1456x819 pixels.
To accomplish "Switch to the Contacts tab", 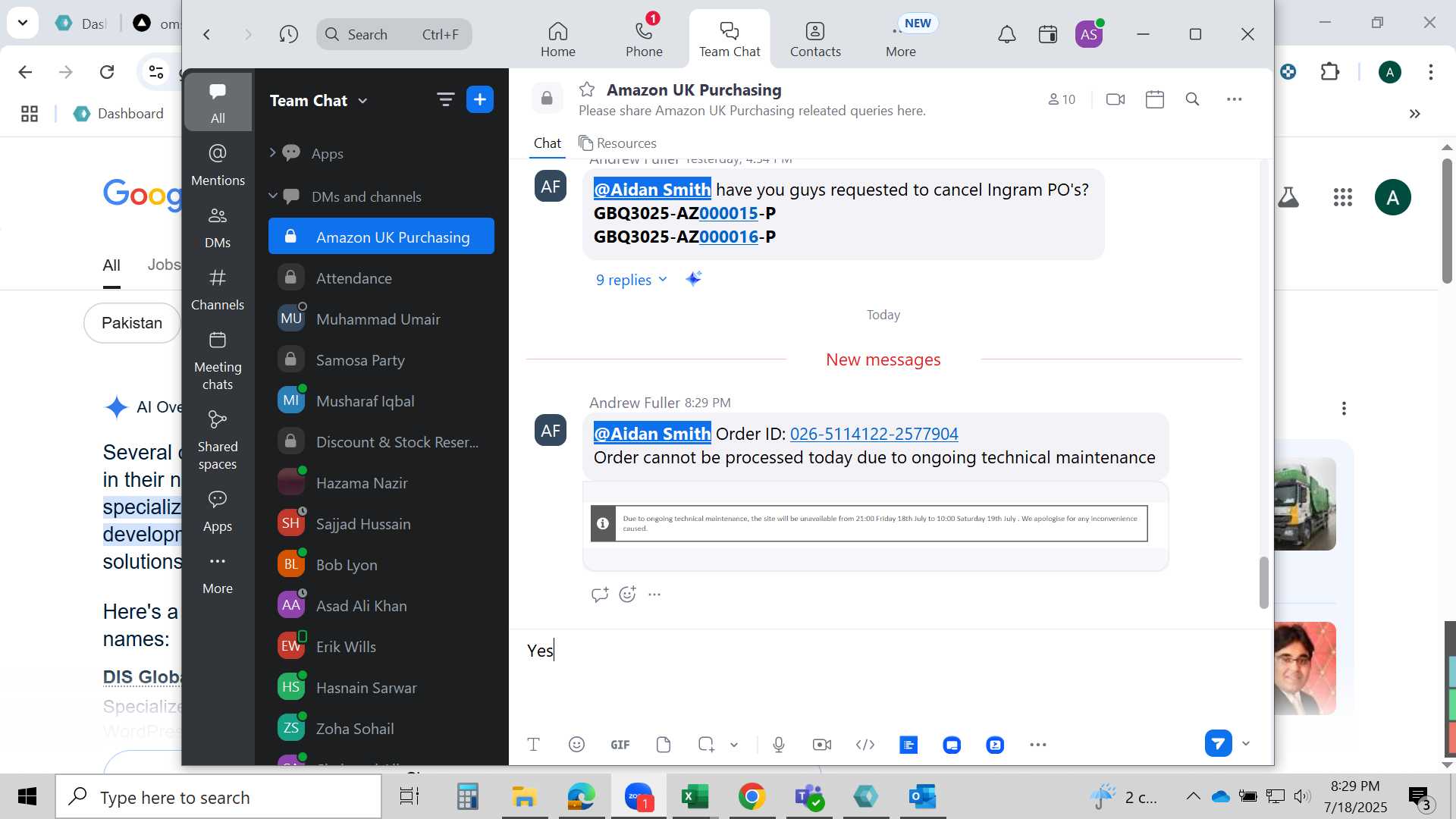I will click(815, 39).
